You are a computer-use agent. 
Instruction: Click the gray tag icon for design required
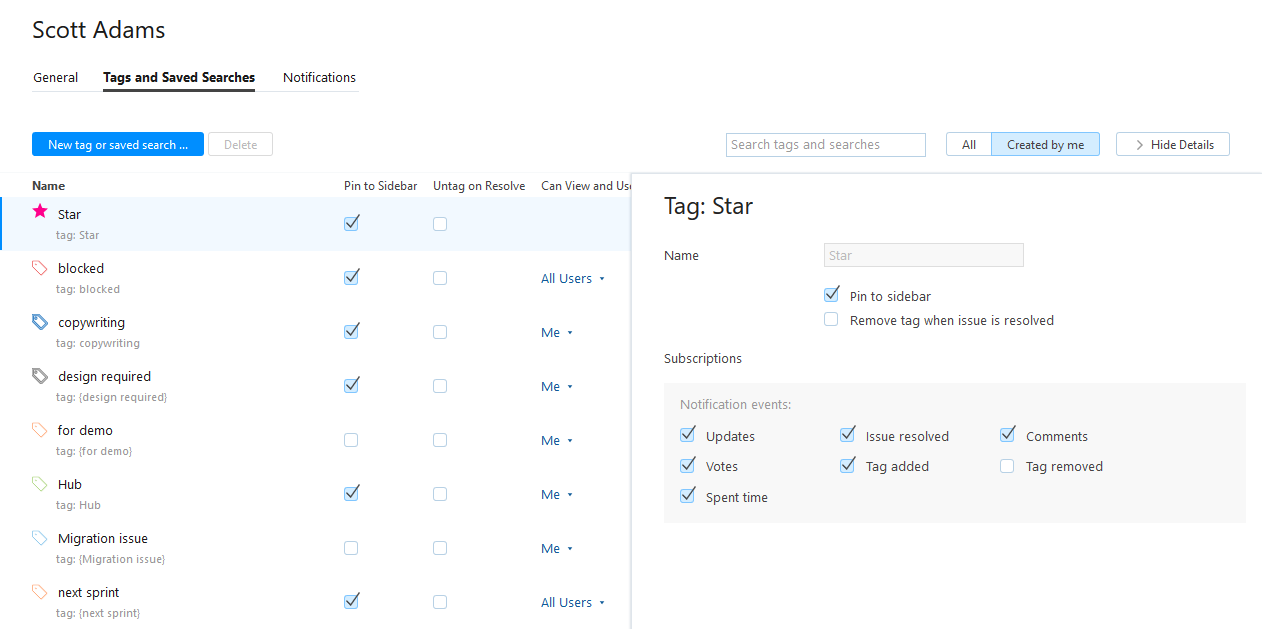[40, 376]
